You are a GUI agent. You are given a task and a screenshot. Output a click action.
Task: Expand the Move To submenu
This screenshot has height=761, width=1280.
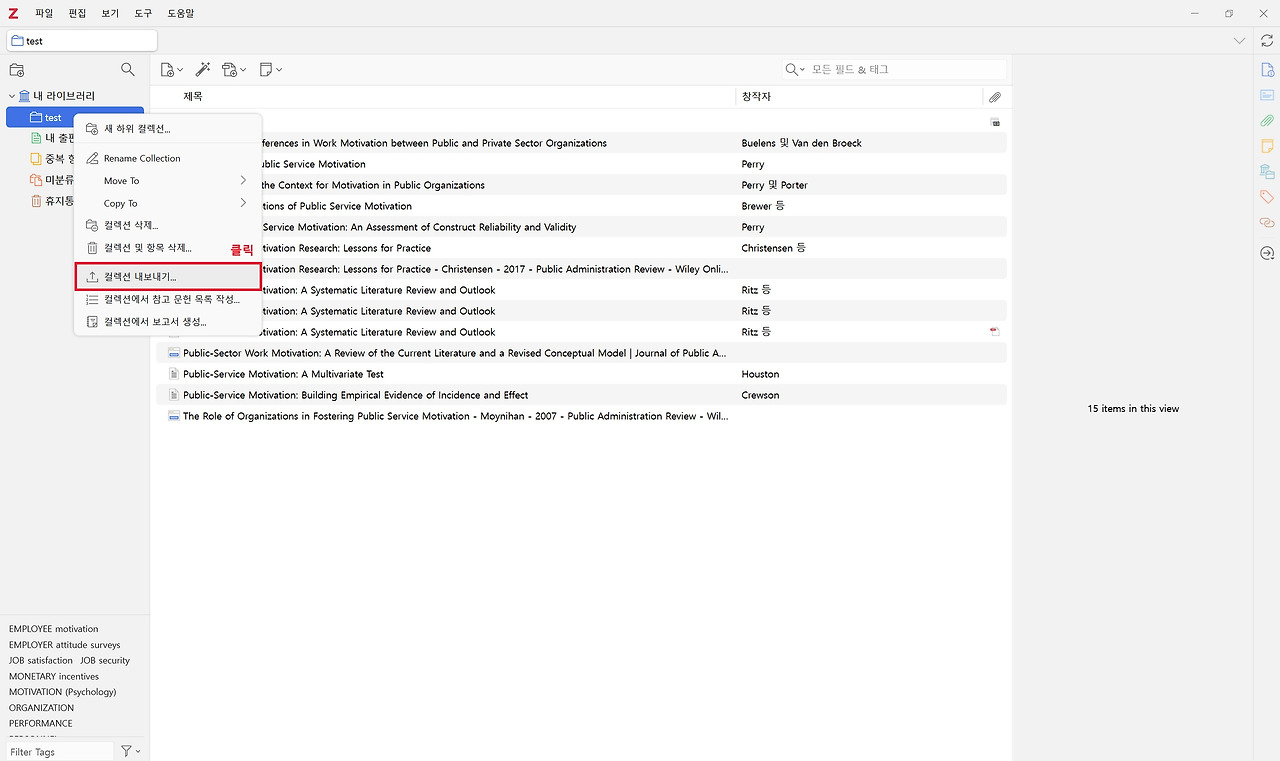(x=168, y=181)
